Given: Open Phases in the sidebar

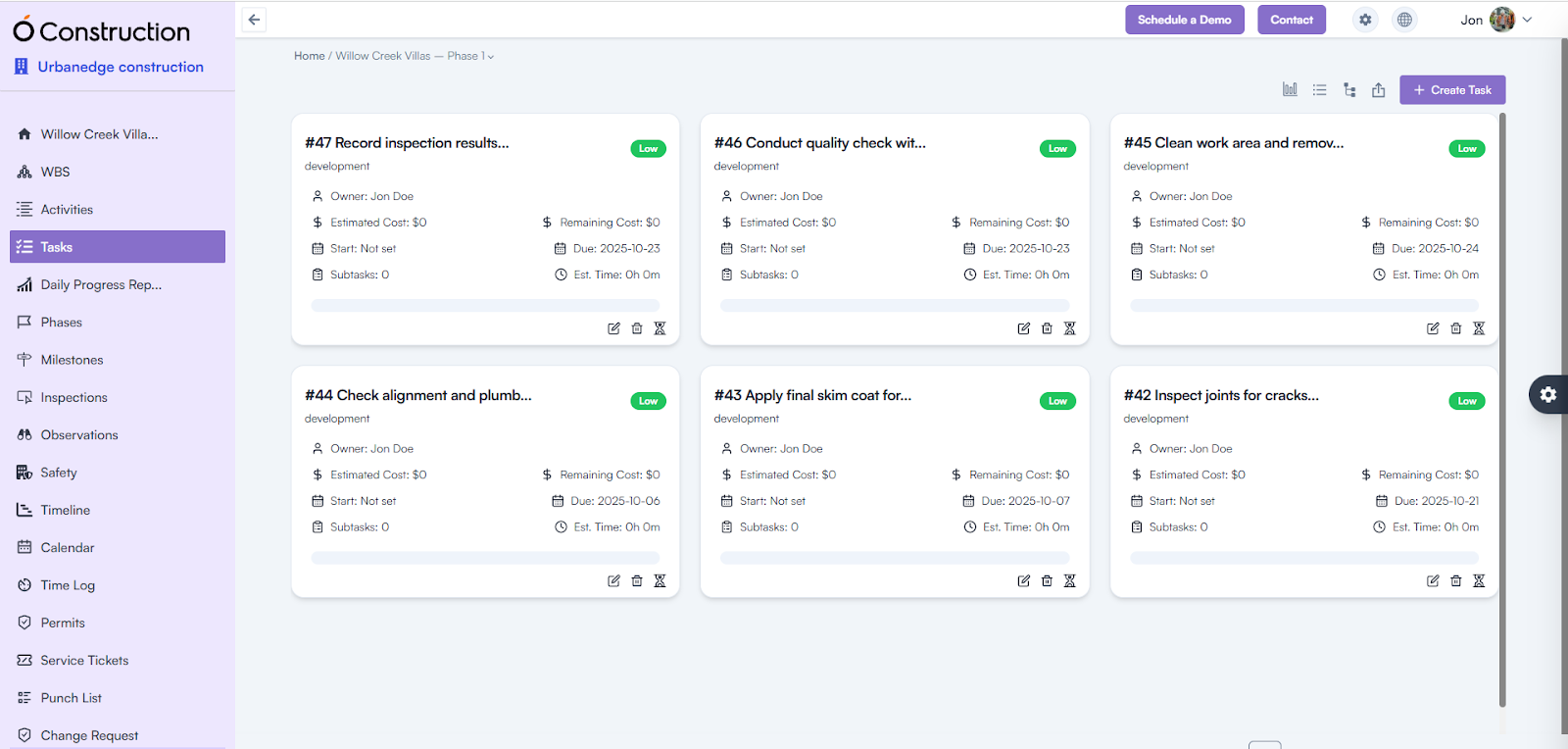Looking at the screenshot, I should (x=118, y=323).
